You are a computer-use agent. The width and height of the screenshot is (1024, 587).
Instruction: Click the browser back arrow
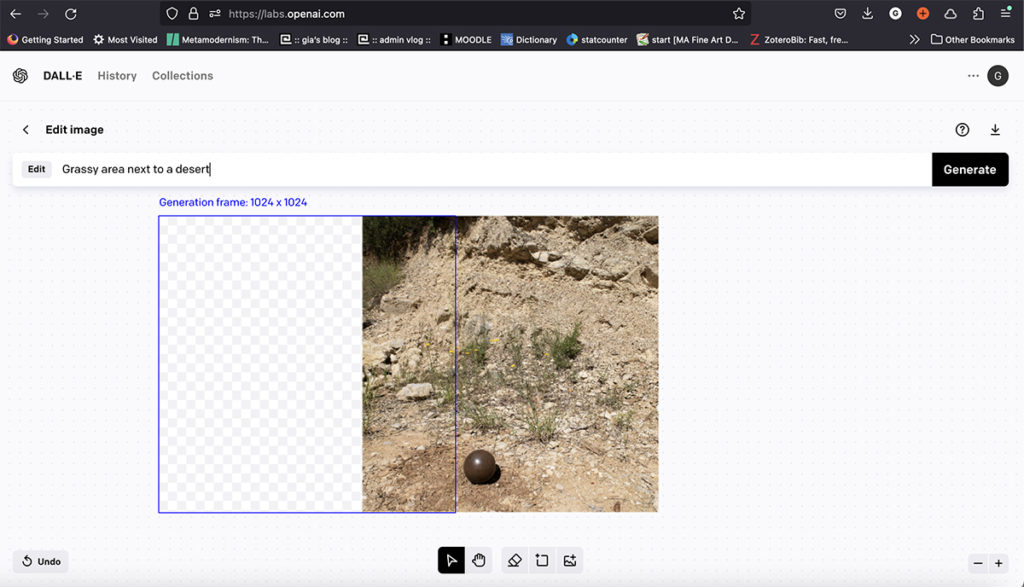pos(16,14)
